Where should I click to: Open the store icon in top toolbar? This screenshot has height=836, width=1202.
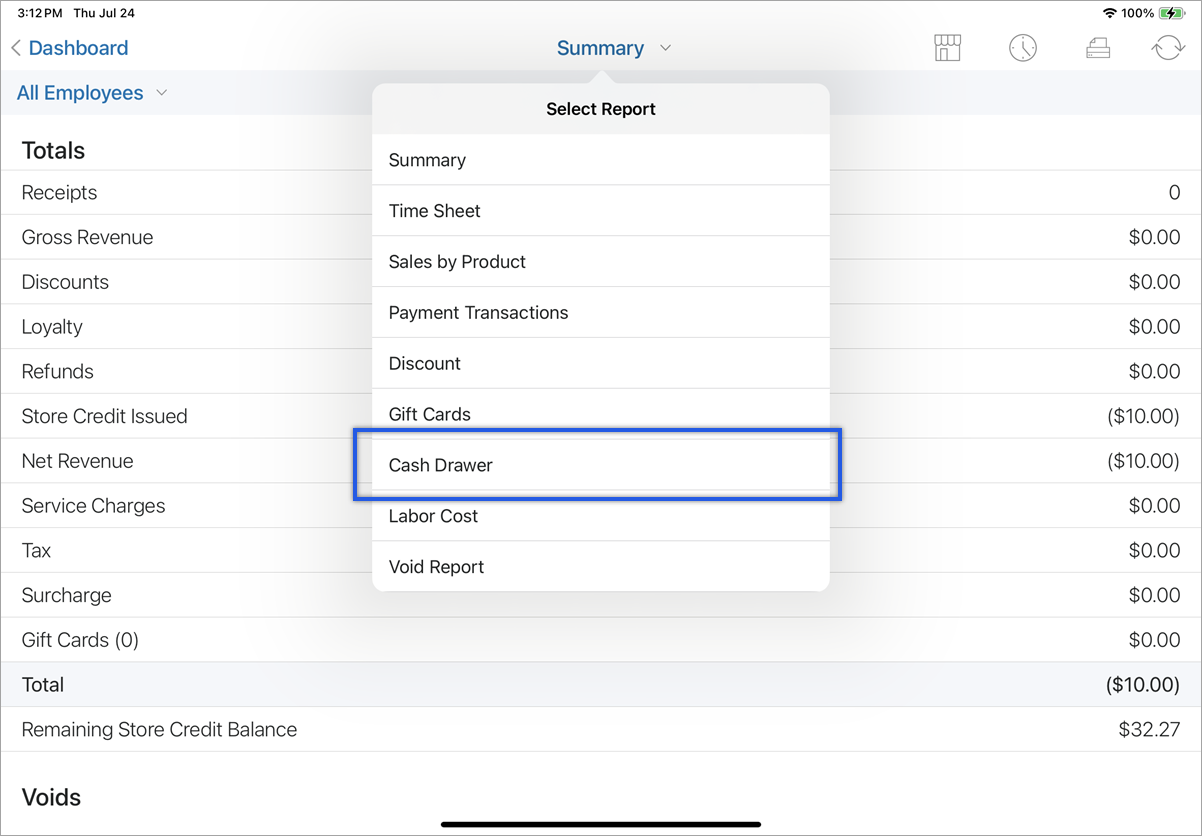pos(947,48)
